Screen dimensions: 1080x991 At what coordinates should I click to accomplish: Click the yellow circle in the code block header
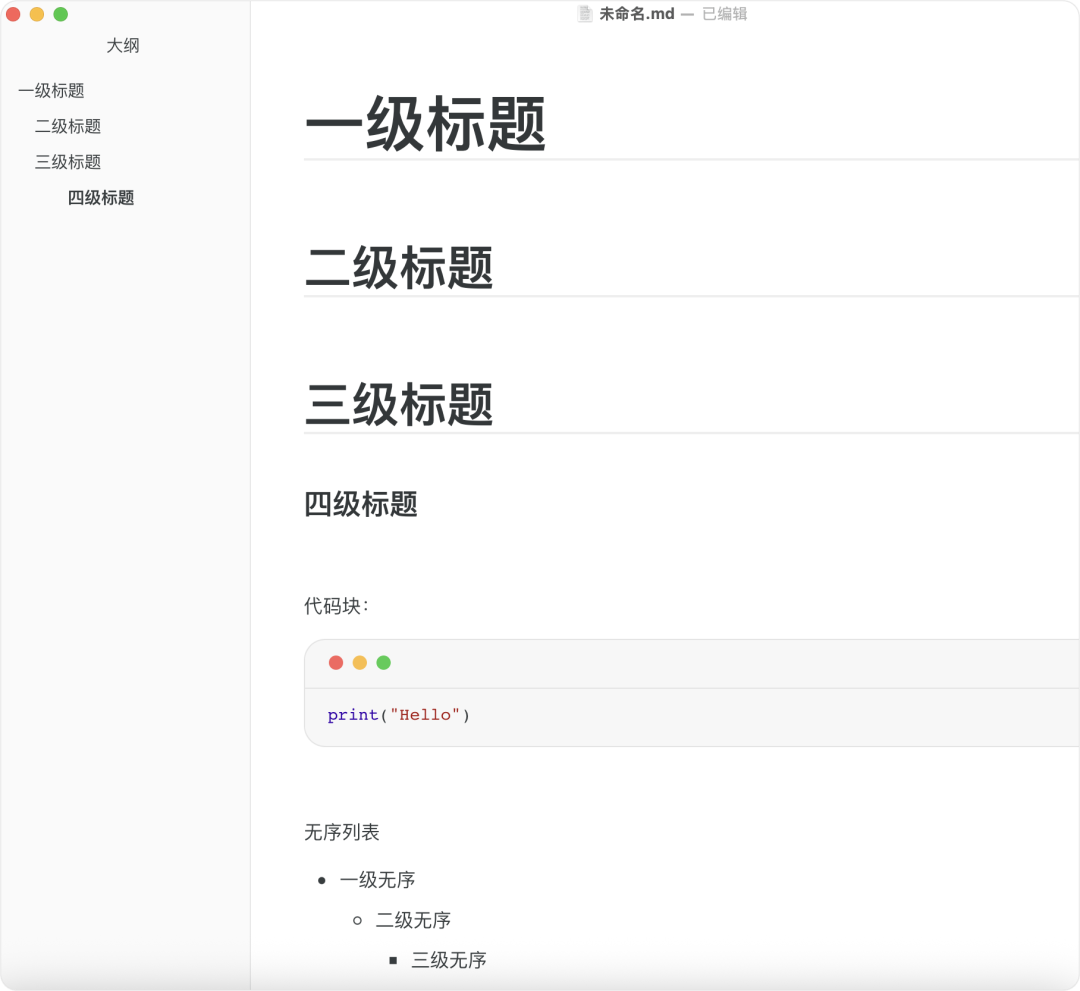pyautogui.click(x=359, y=662)
